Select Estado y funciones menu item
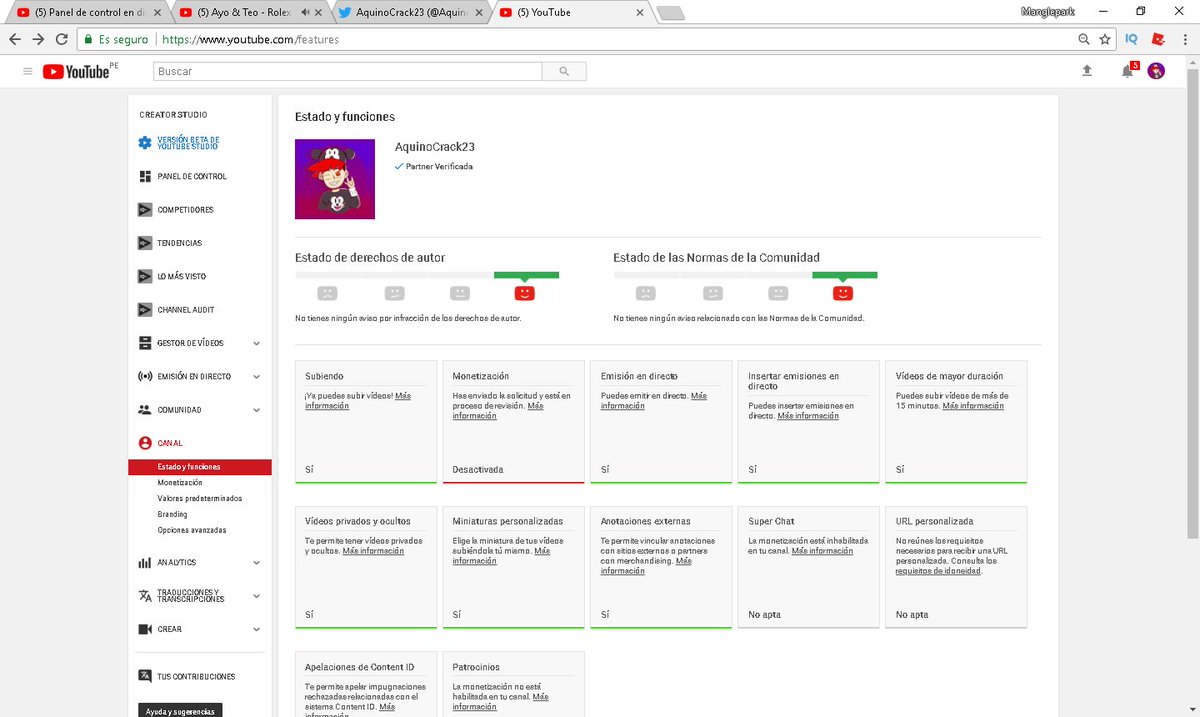The image size is (1200, 717). 200,467
